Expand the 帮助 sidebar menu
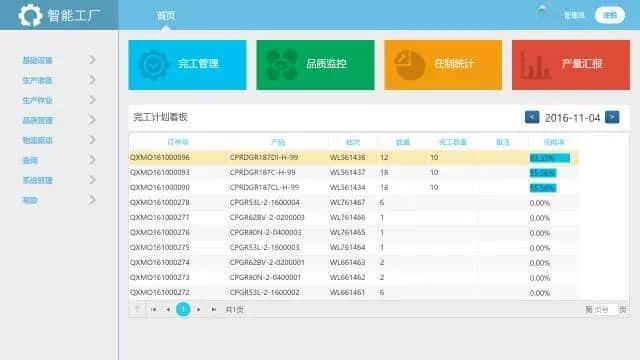The image size is (640, 360). (59, 200)
